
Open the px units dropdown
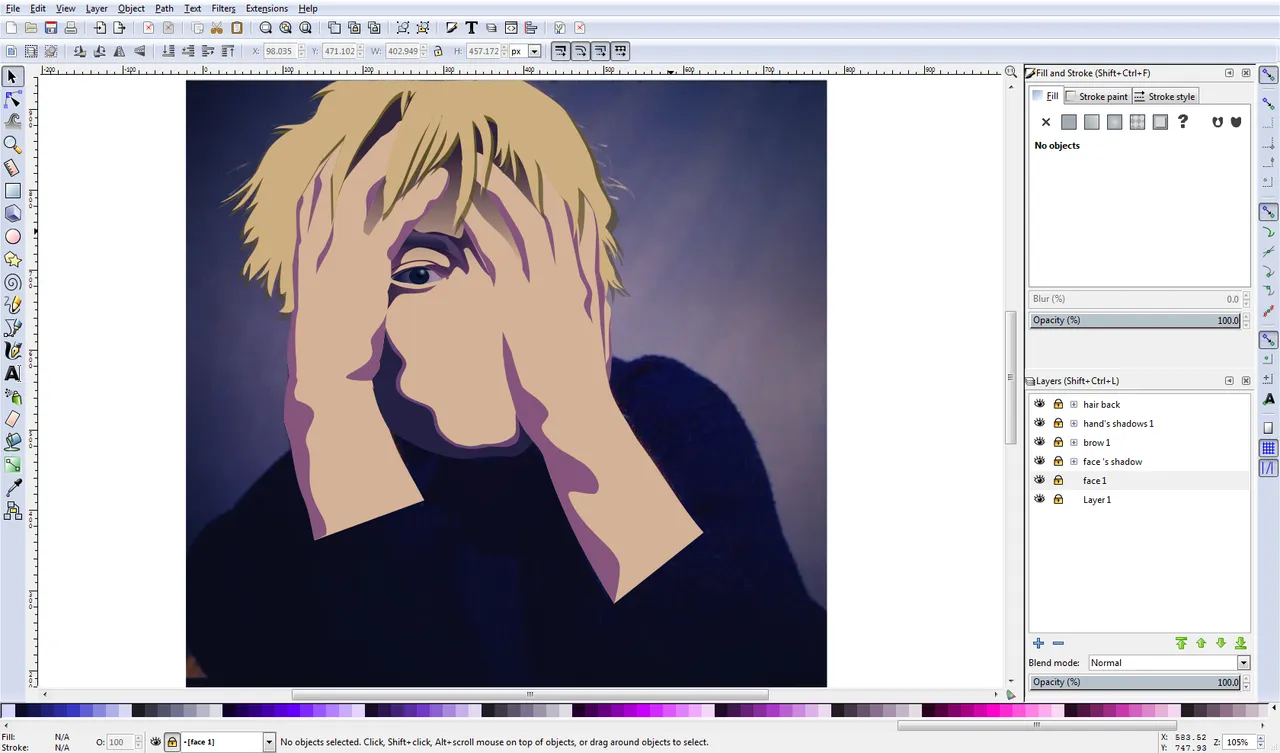[535, 51]
